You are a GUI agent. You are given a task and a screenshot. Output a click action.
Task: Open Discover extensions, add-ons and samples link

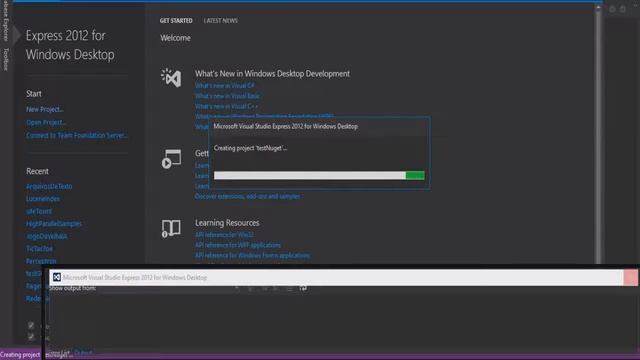pyautogui.click(x=247, y=196)
